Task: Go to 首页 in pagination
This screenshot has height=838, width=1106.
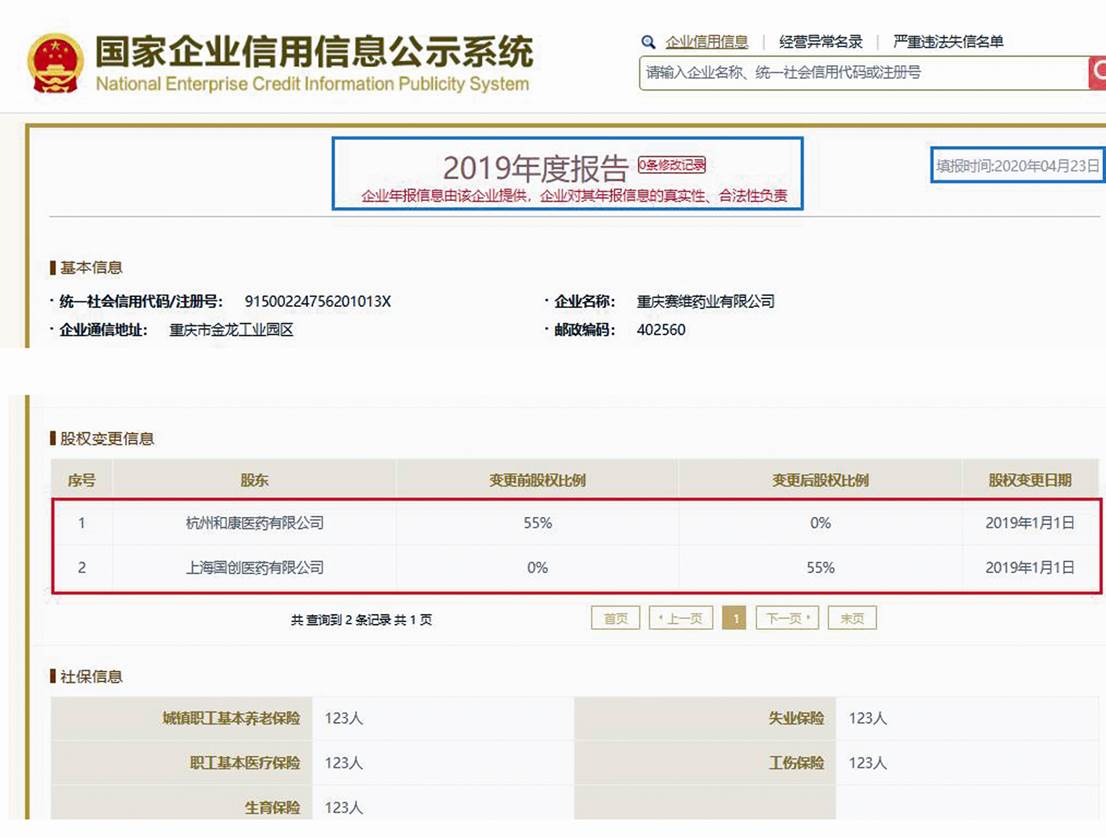Action: [615, 619]
